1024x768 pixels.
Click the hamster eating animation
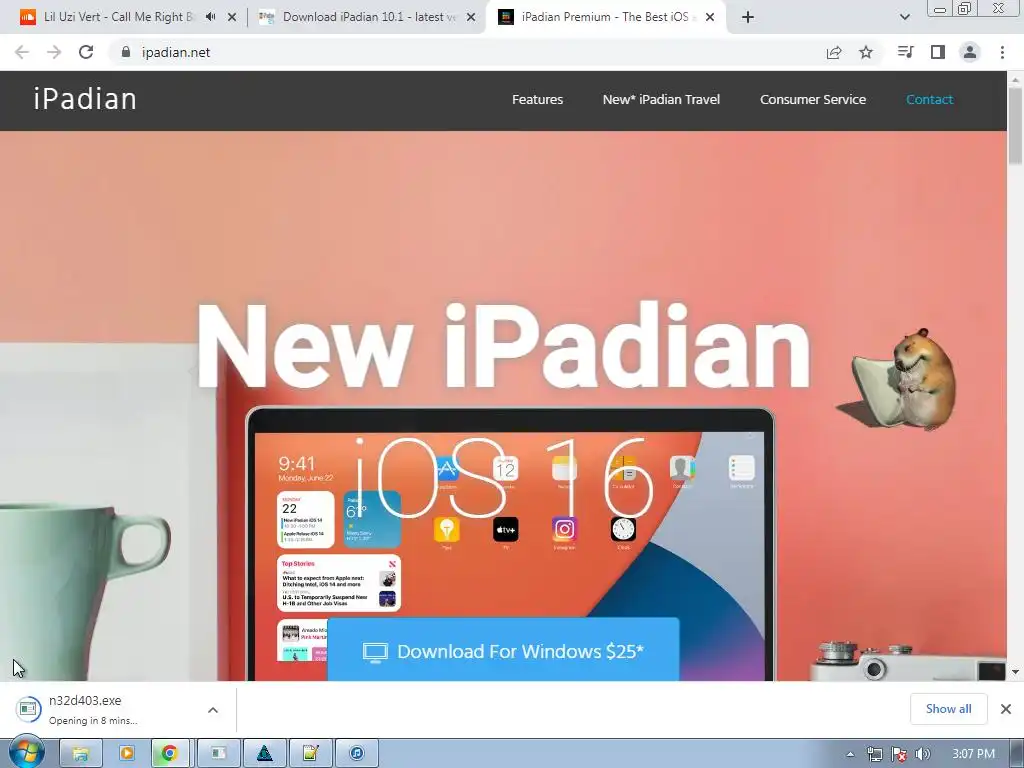pos(898,380)
